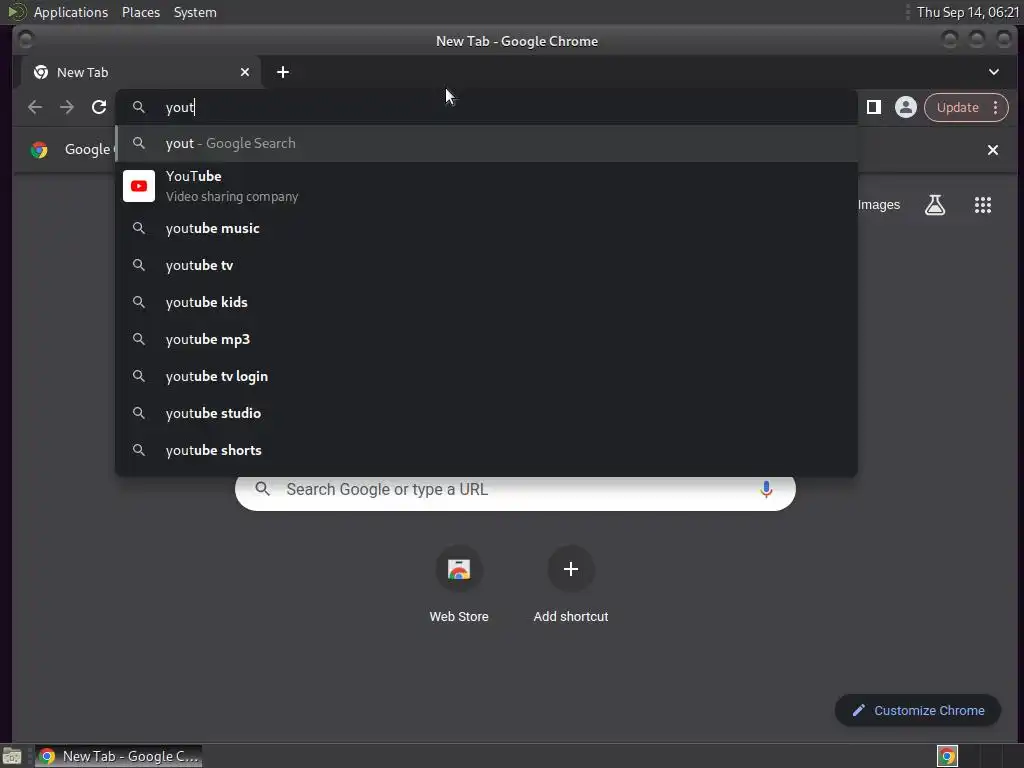
Task: Start voice search with microphone icon
Action: tap(766, 489)
